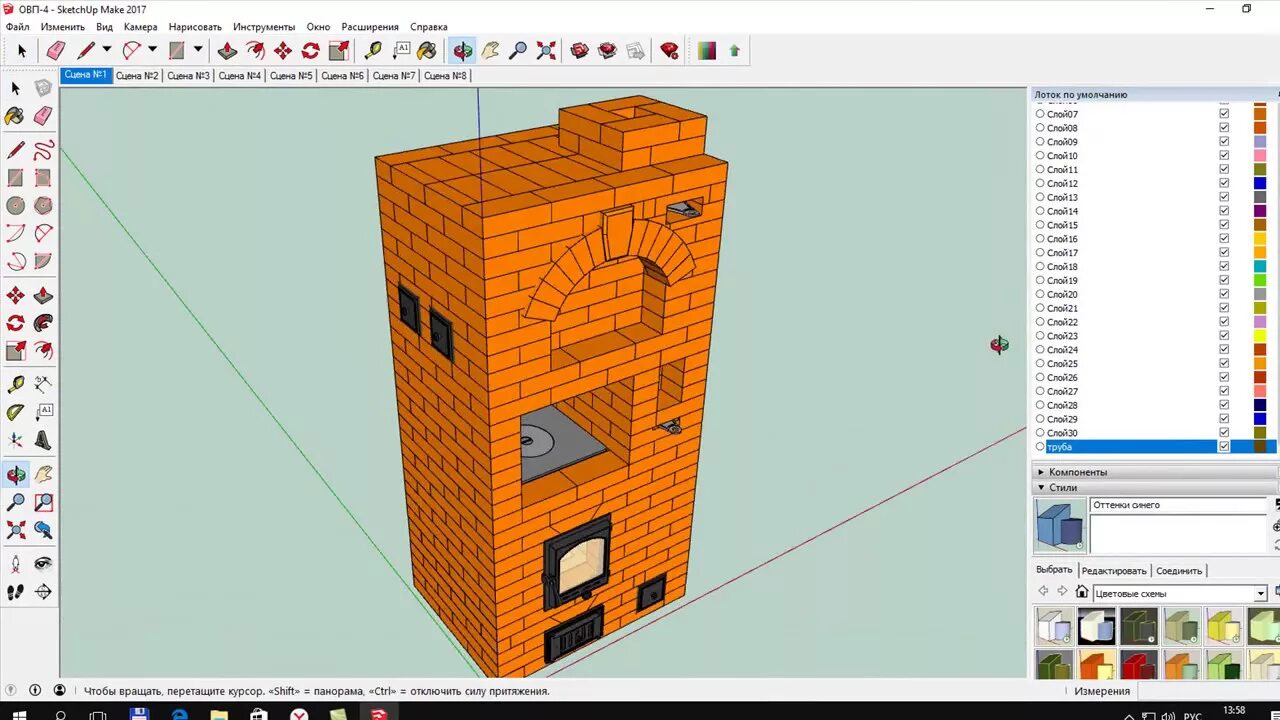
Task: Expand the Компоненты panel
Action: [1041, 472]
